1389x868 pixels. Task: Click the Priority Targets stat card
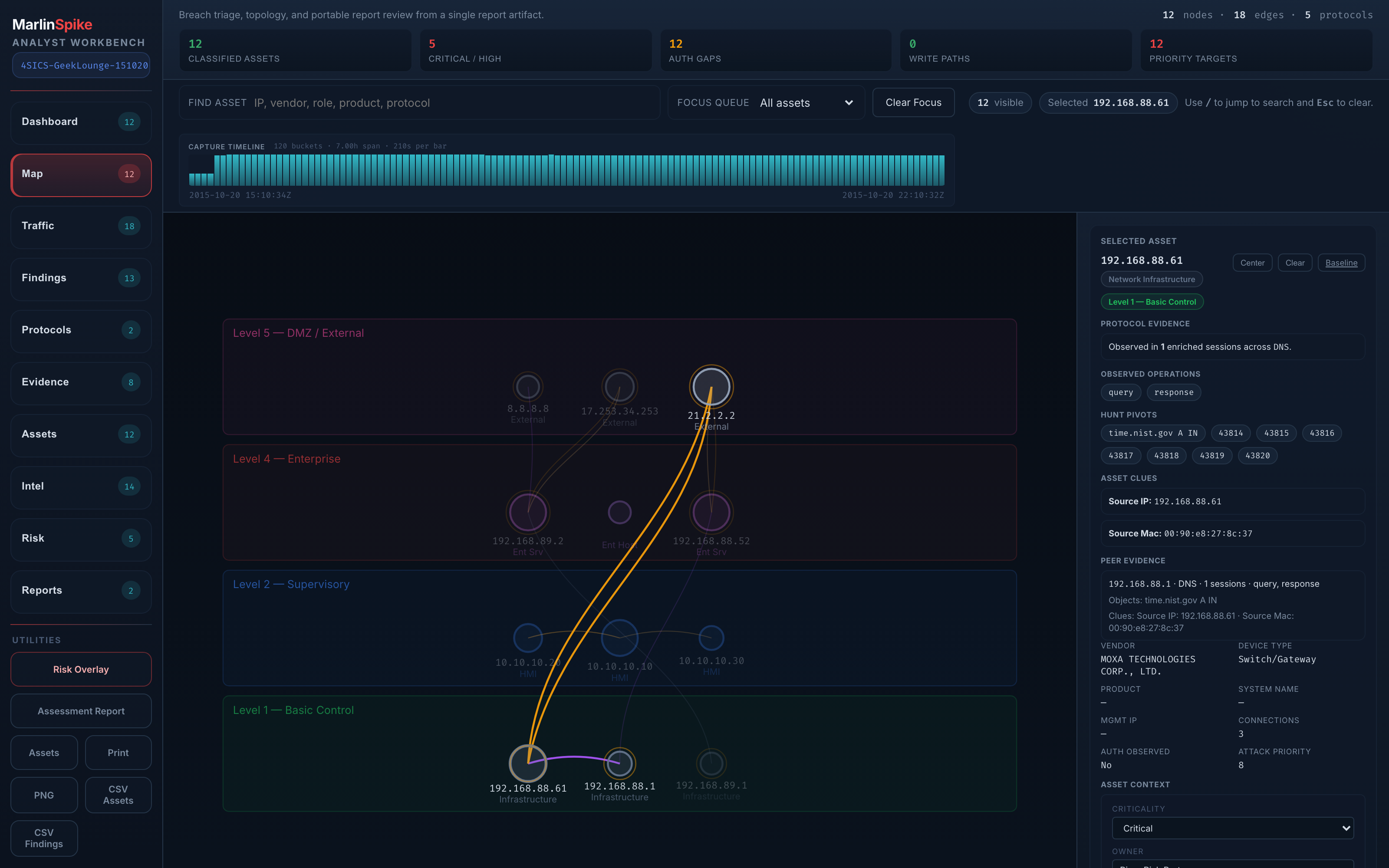(1257, 50)
